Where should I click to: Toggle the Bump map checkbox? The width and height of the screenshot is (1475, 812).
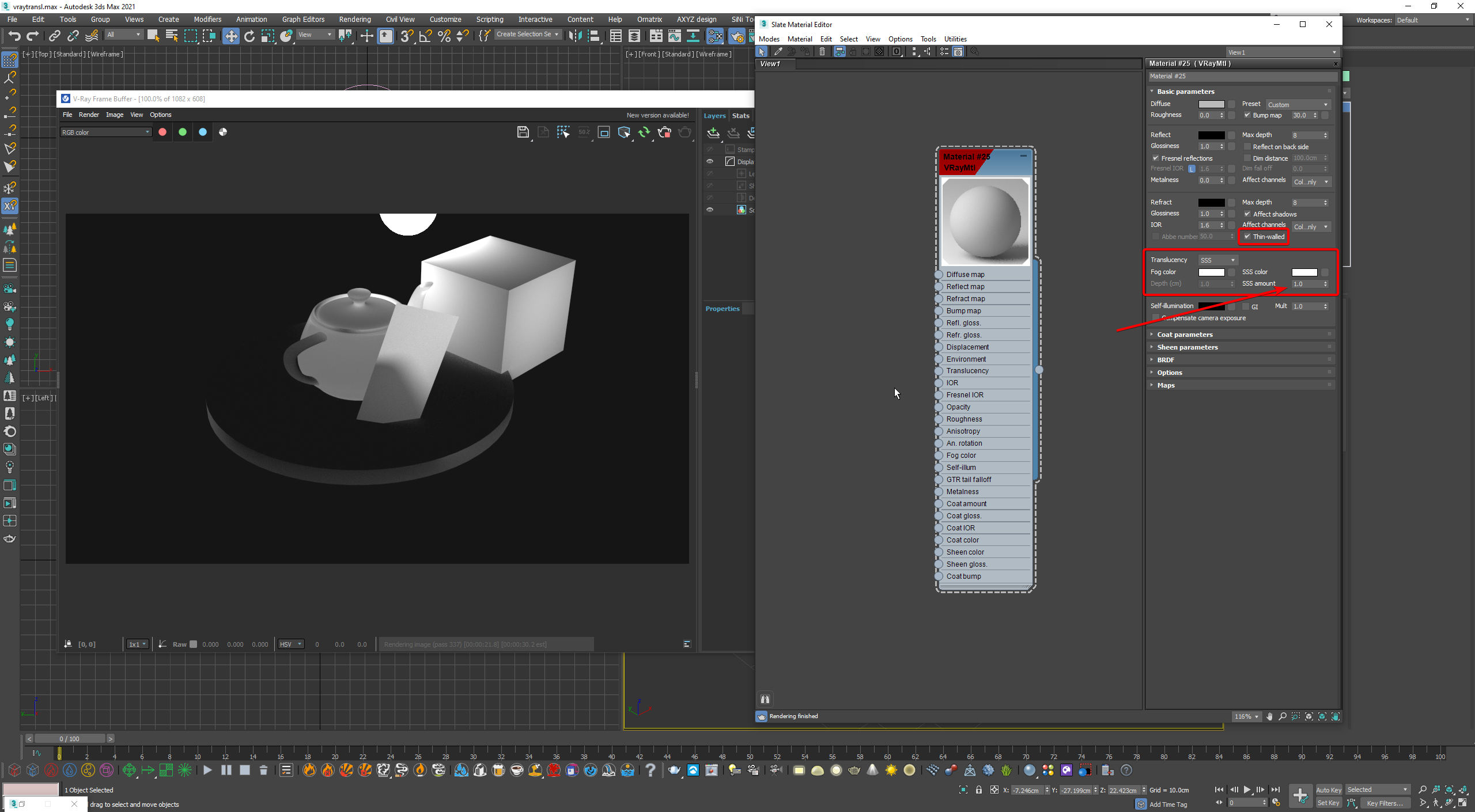point(1247,115)
